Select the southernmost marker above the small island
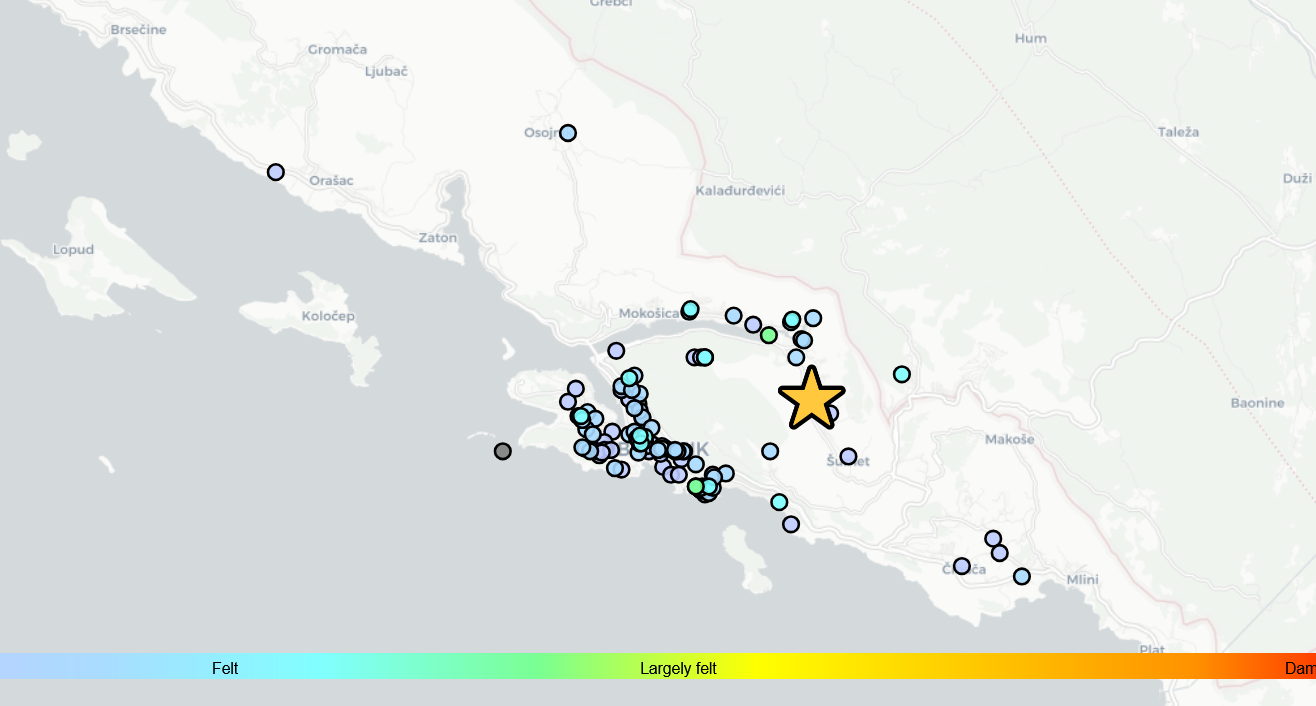 click(791, 524)
